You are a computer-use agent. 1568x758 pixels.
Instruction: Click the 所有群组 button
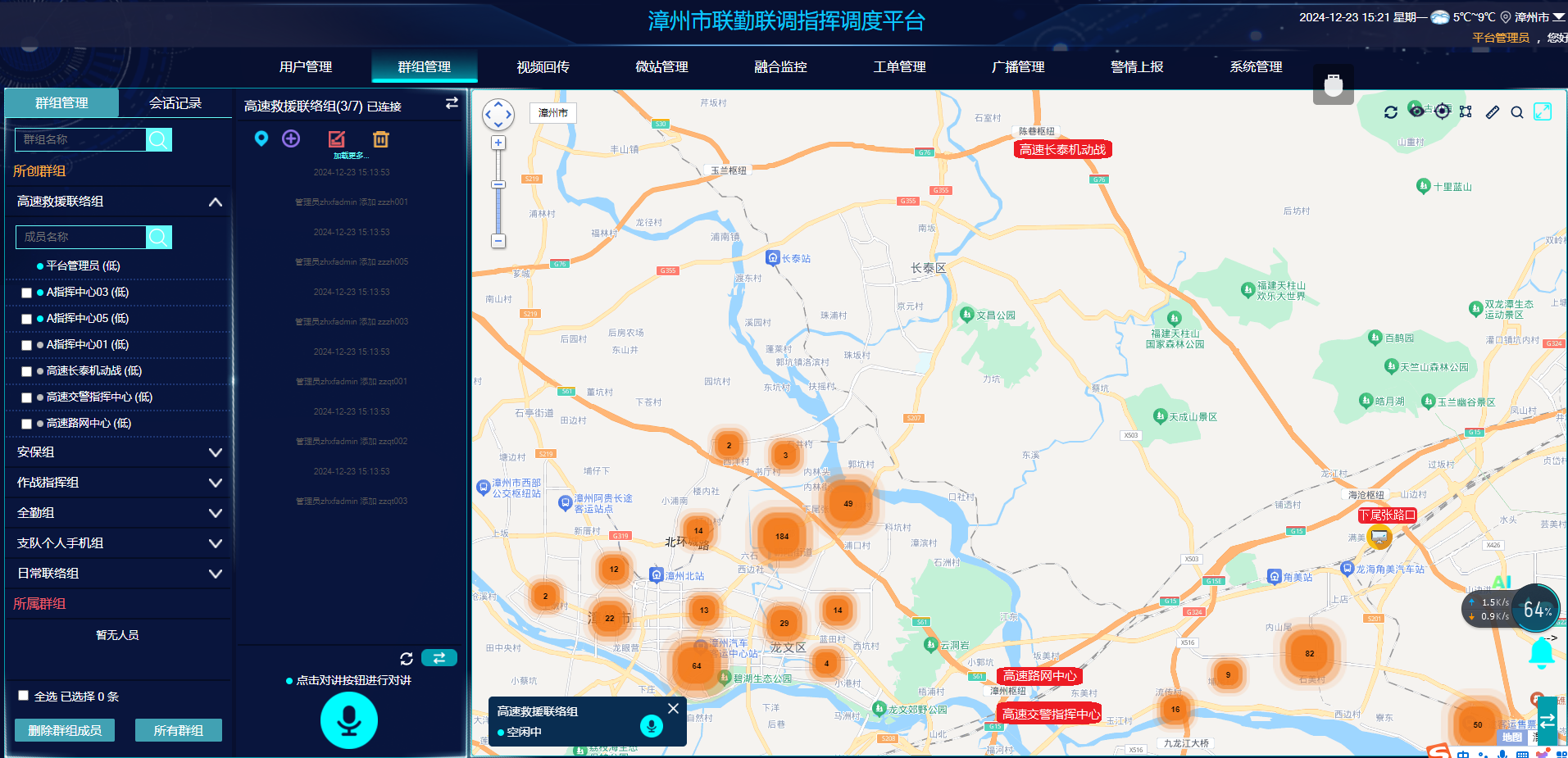click(178, 730)
